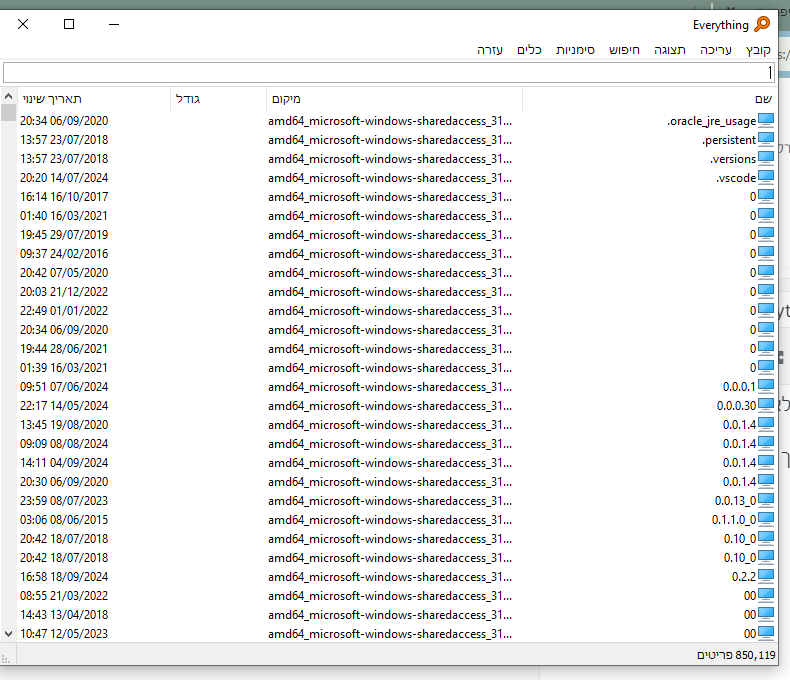Maximize the Everything window
The width and height of the screenshot is (790, 680).
69,24
